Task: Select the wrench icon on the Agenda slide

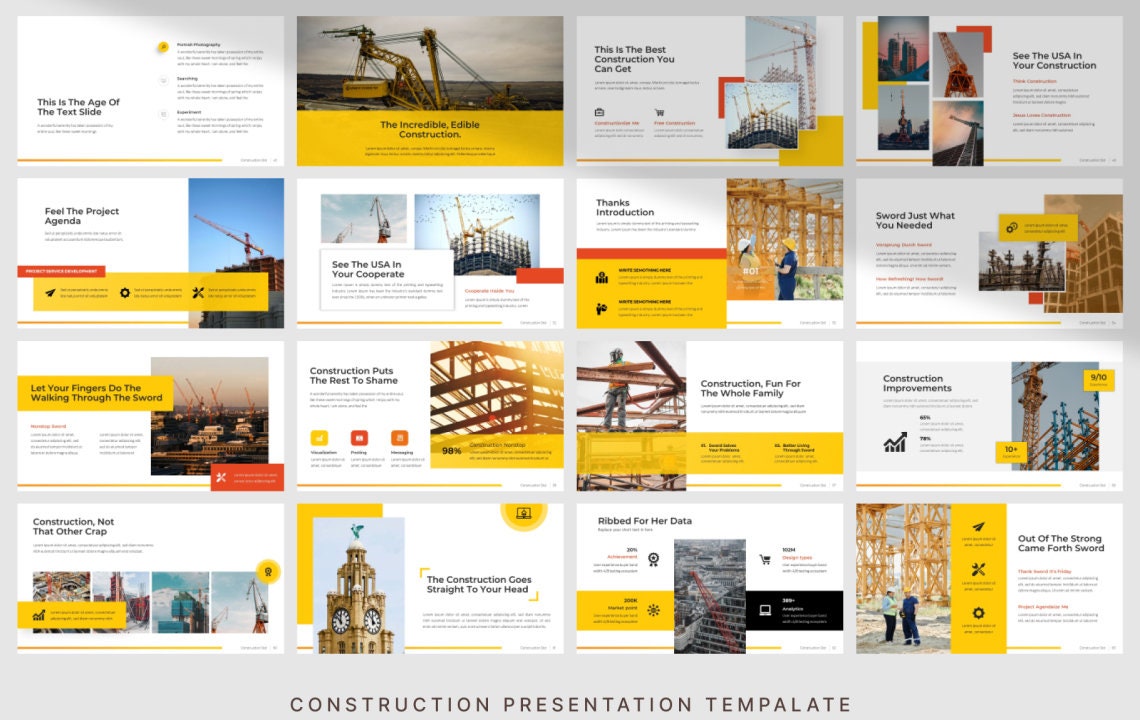Action: [197, 292]
